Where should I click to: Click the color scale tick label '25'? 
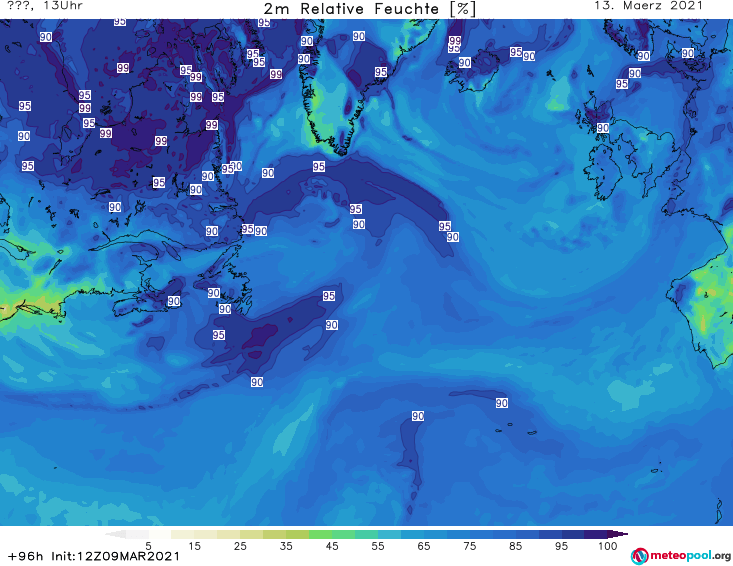click(240, 546)
